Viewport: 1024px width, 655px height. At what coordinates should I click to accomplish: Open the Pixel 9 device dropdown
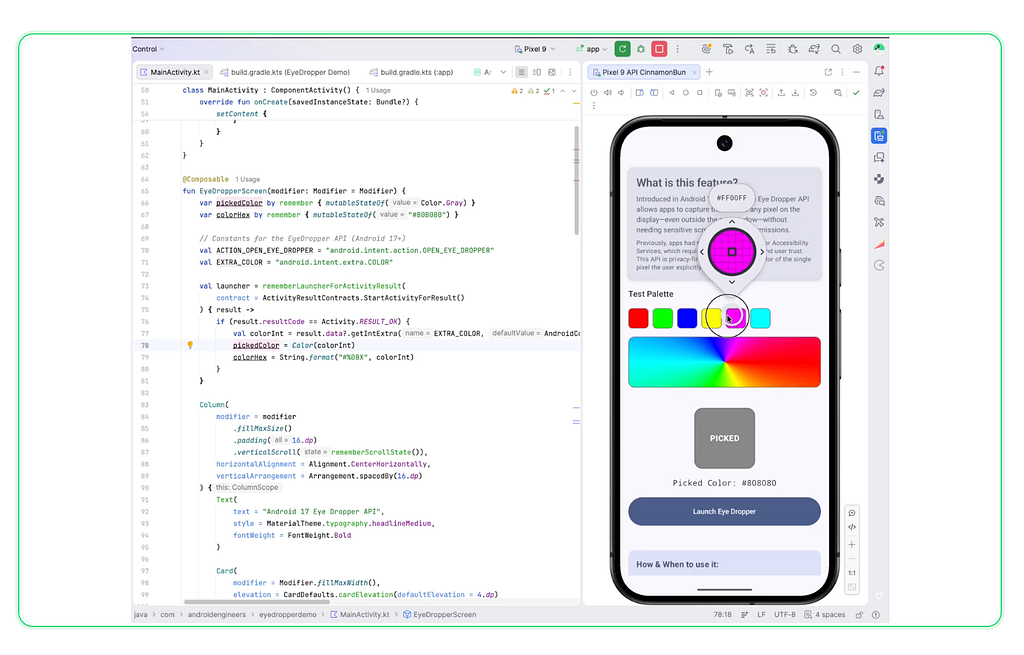tap(535, 49)
